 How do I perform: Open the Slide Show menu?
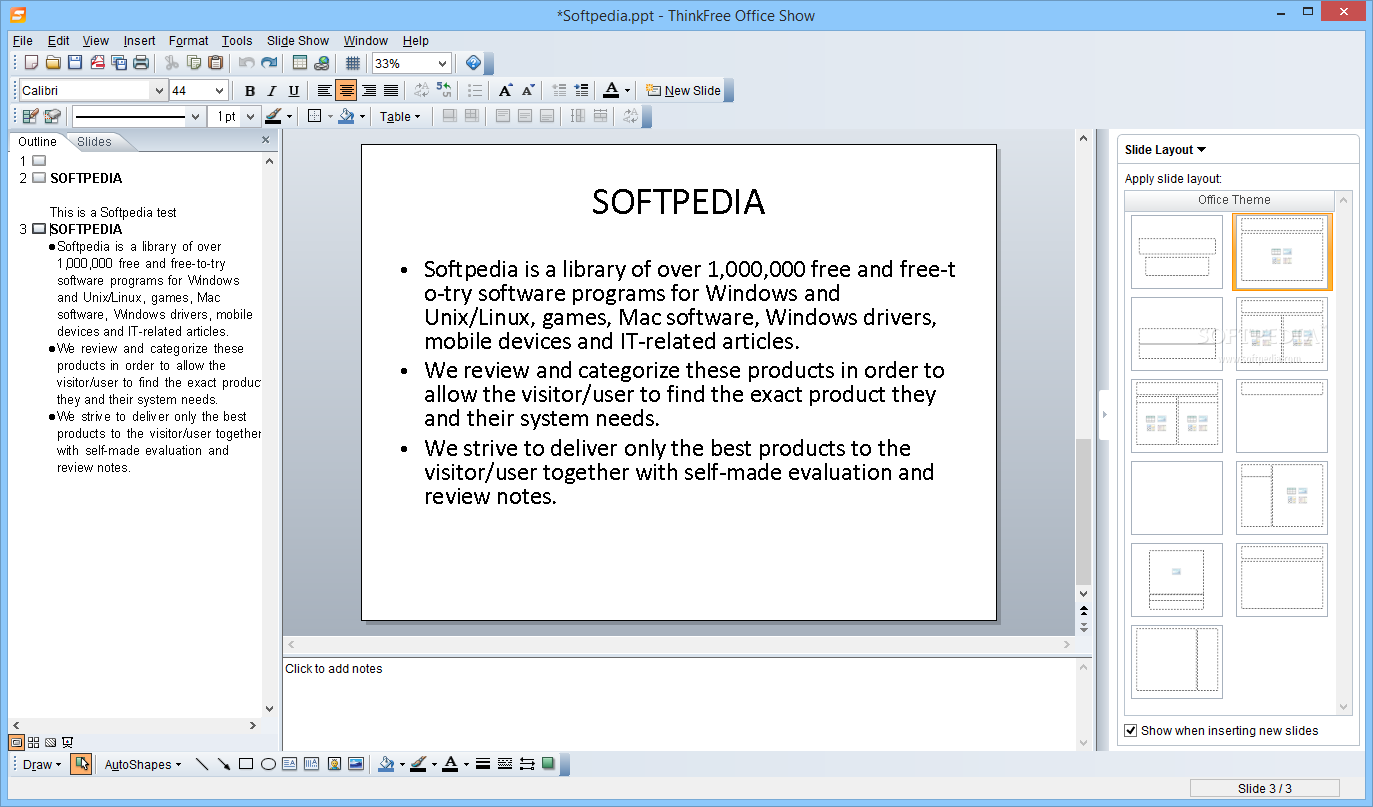(297, 41)
